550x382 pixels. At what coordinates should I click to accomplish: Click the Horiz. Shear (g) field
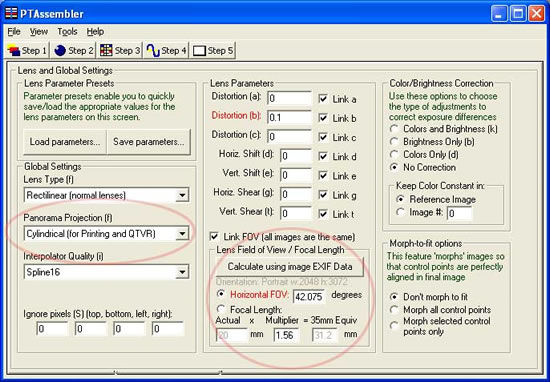(x=296, y=194)
